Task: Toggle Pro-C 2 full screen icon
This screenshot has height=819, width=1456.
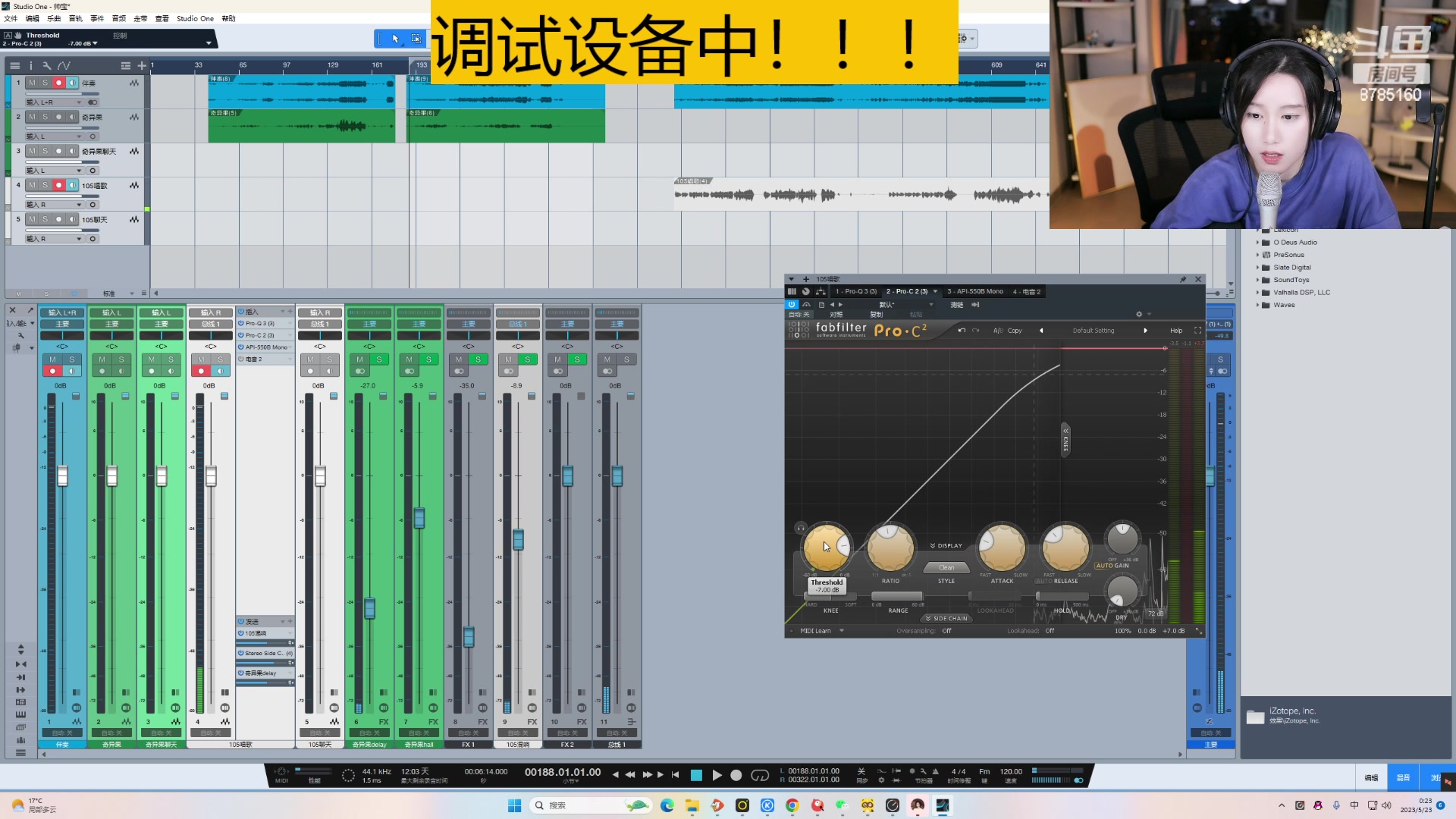Action: point(1197,331)
